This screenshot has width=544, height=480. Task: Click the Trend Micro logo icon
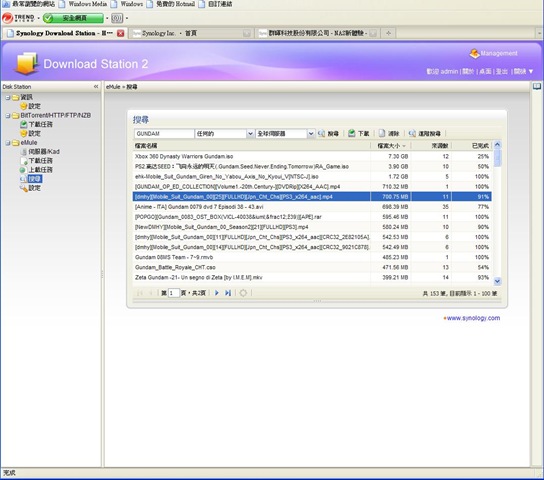[x=8, y=18]
